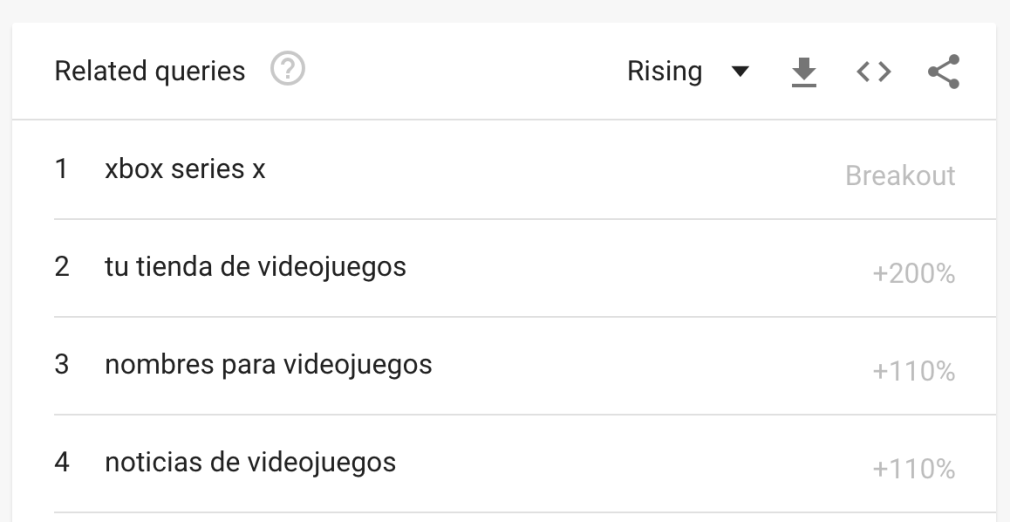Click the help question mark icon
The height and width of the screenshot is (522, 1010).
coord(290,71)
